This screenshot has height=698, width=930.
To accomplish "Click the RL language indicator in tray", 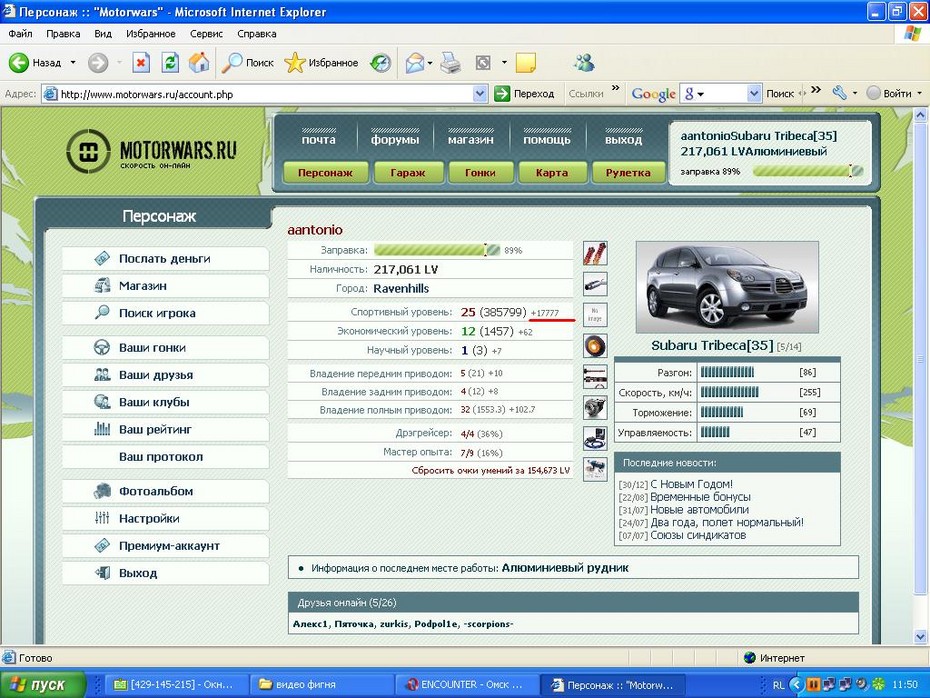I will click(778, 685).
